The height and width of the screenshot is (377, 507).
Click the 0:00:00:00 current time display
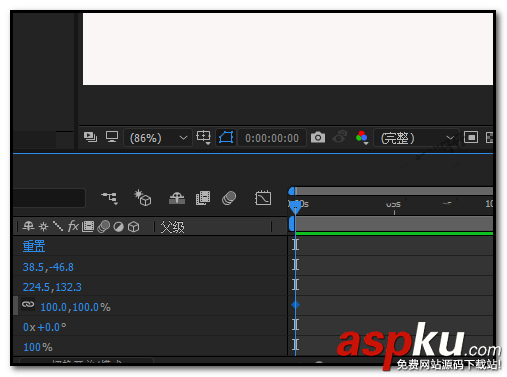pyautogui.click(x=272, y=138)
